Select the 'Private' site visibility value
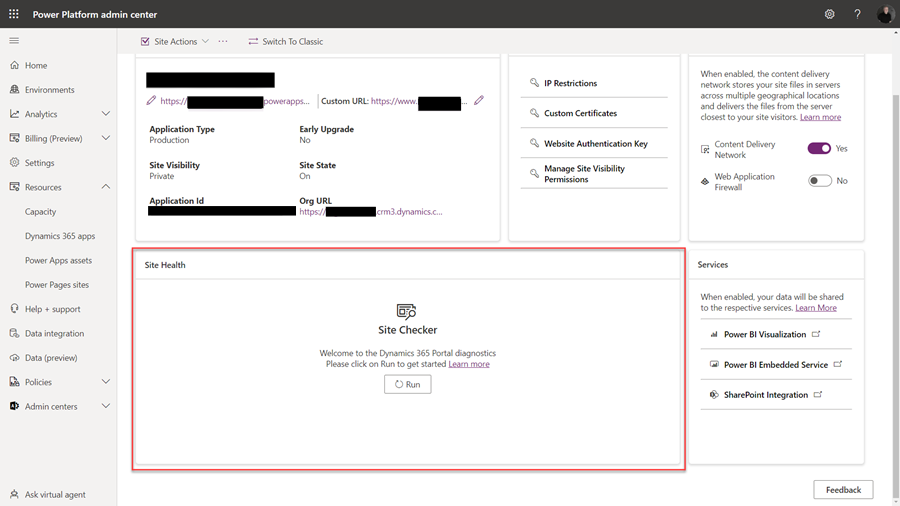Image resolution: width=900 pixels, height=506 pixels. pos(161,176)
